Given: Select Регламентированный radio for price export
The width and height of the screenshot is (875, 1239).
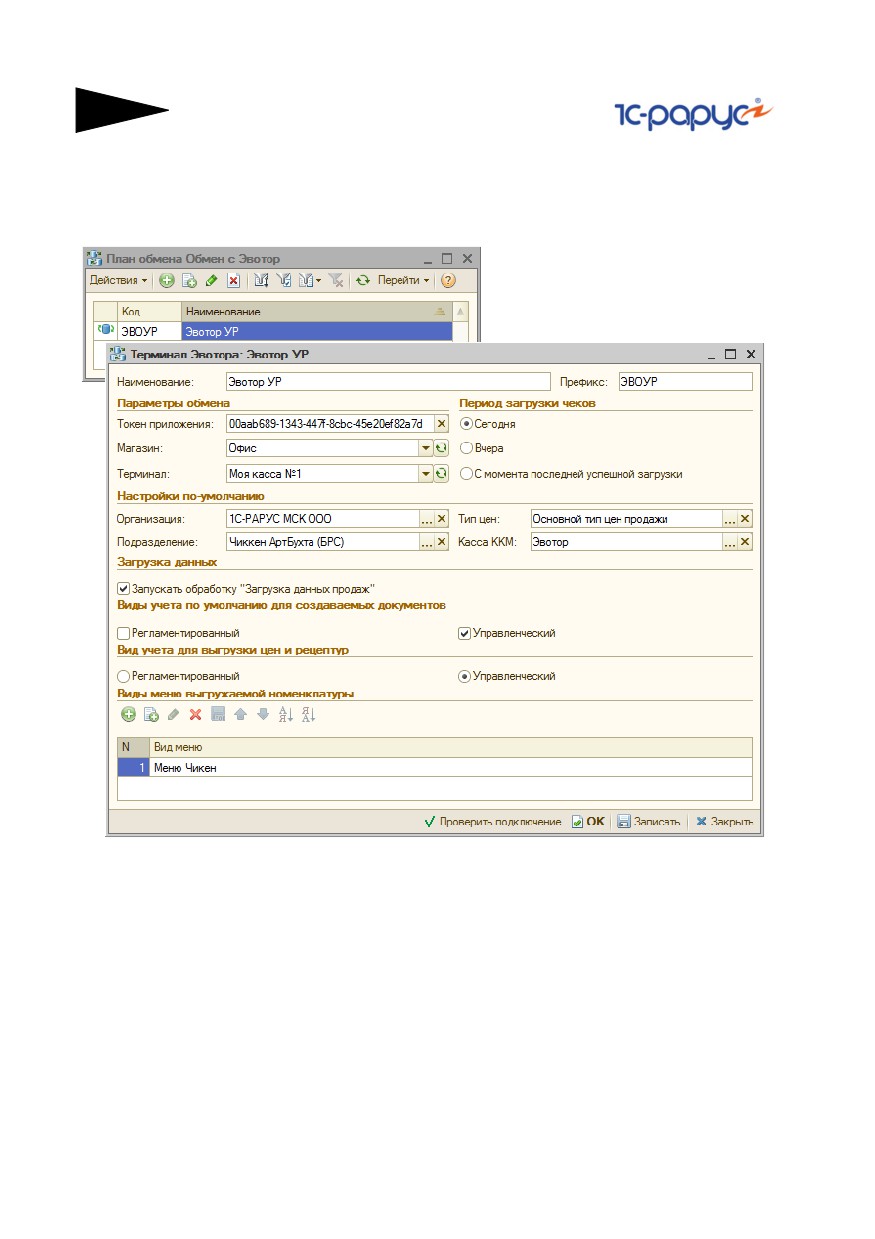Looking at the screenshot, I should tap(124, 677).
